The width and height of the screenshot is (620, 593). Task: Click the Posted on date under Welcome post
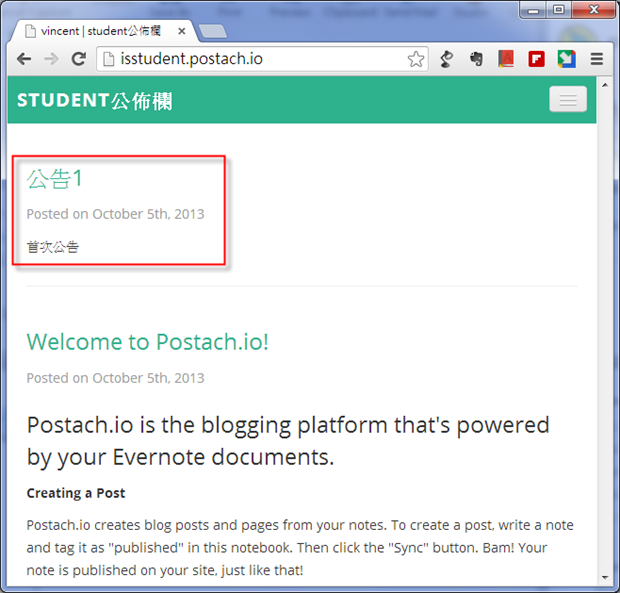(115, 378)
